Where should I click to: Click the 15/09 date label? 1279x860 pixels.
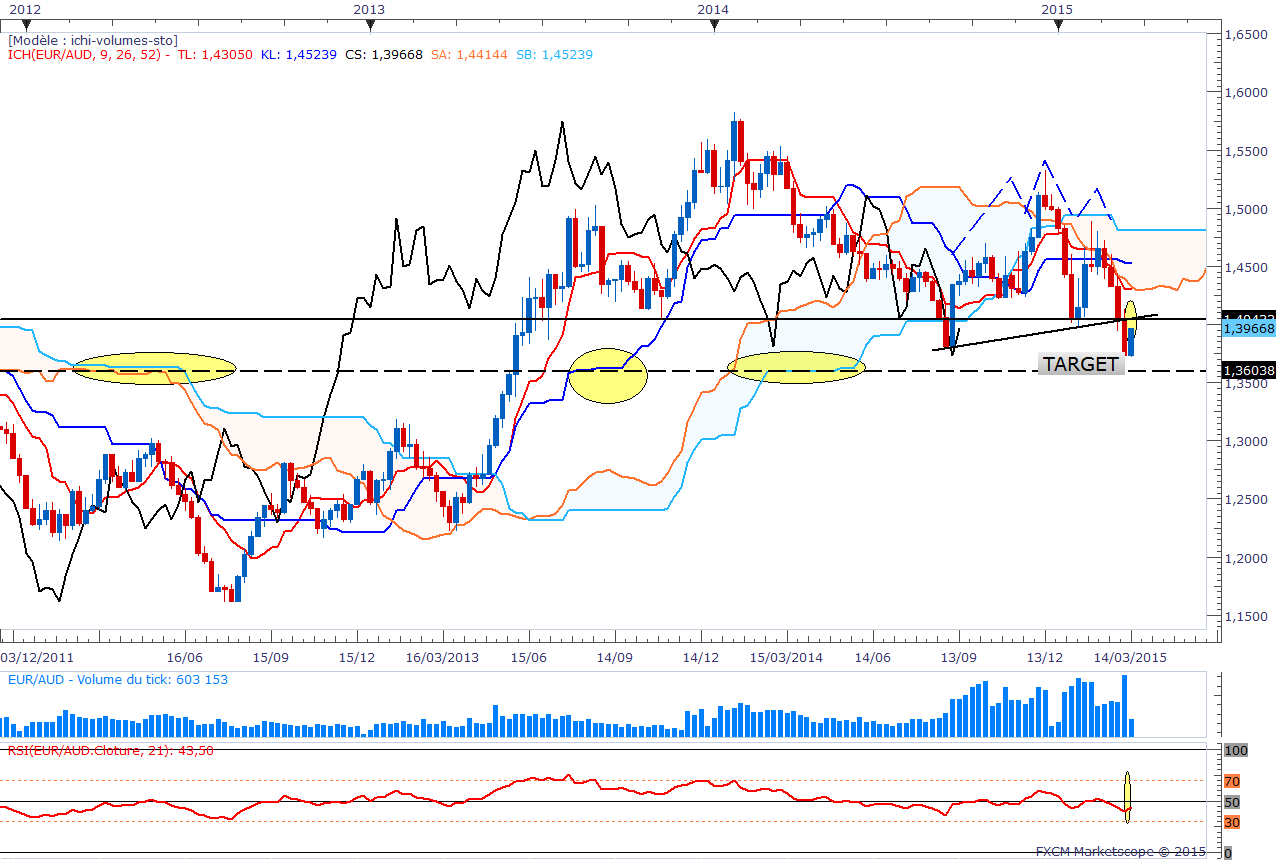pos(272,658)
